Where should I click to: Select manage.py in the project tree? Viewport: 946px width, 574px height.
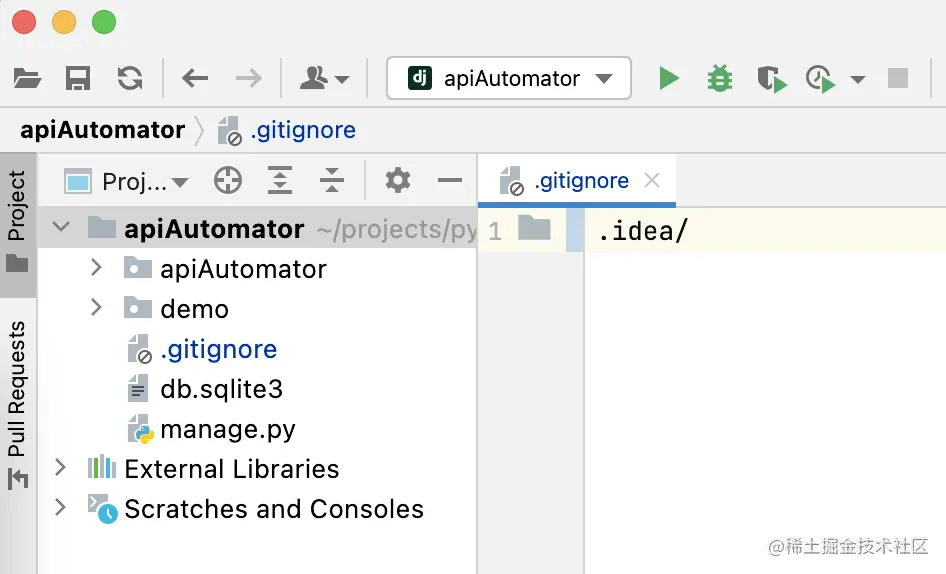point(227,429)
